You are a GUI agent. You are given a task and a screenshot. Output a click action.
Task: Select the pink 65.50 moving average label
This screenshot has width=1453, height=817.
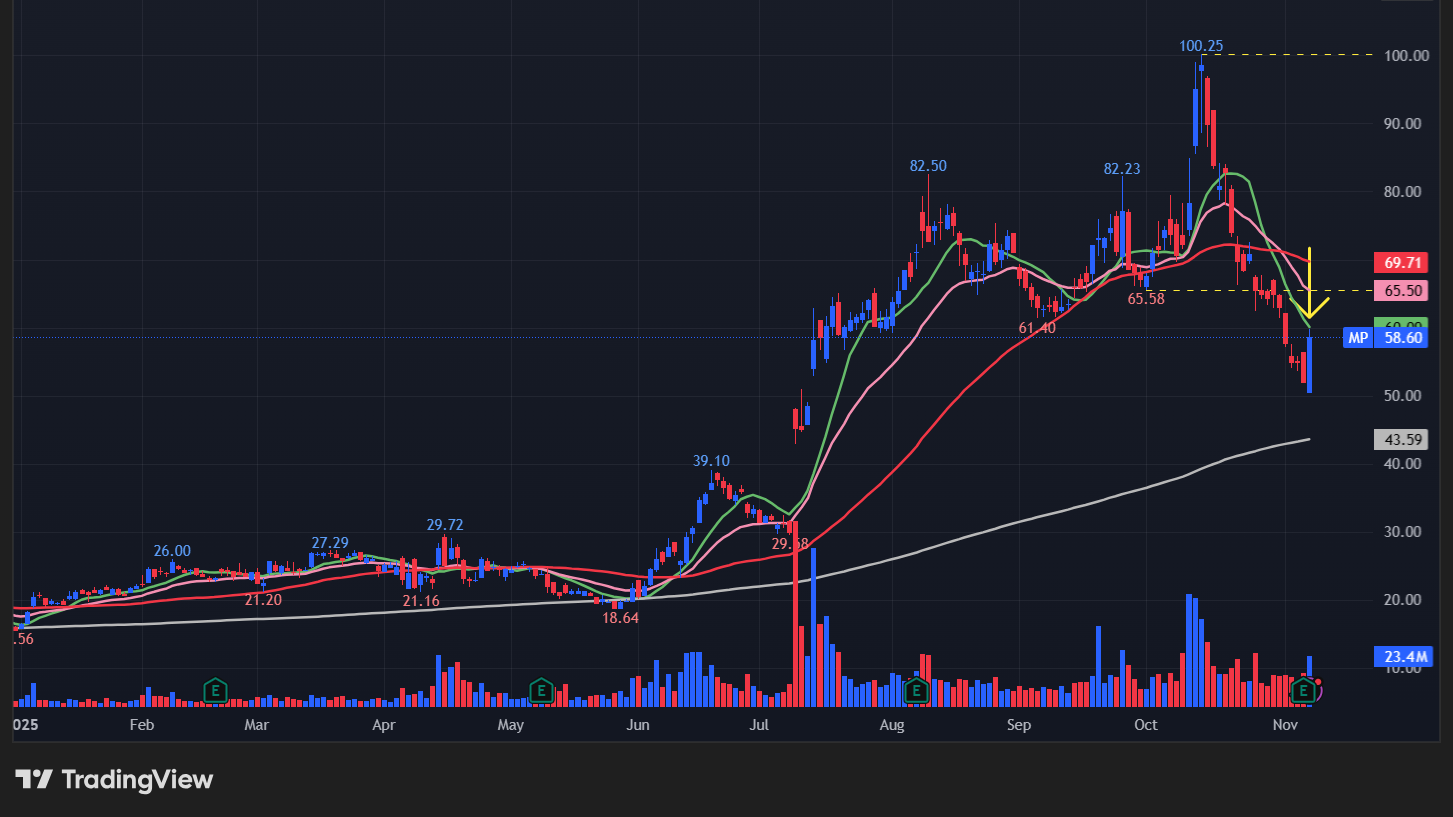(1404, 291)
